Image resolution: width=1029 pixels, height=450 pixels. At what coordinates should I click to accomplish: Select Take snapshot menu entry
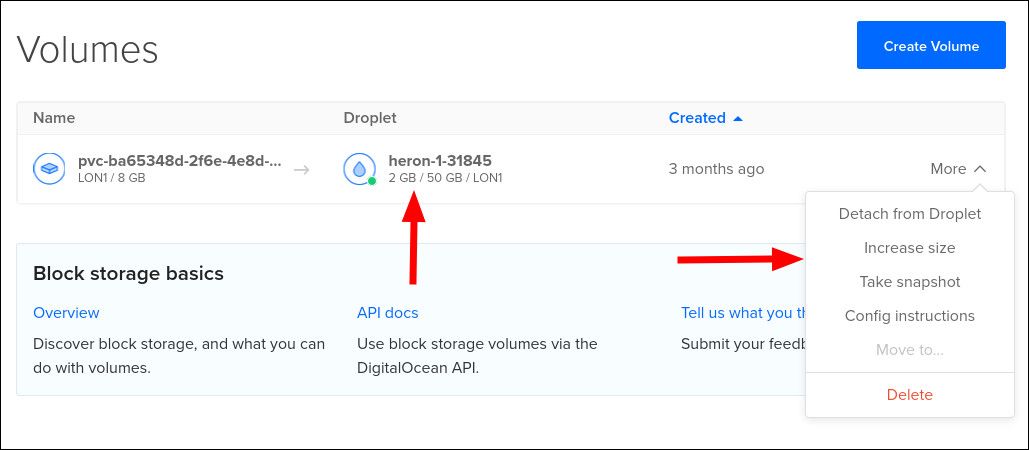coord(909,282)
